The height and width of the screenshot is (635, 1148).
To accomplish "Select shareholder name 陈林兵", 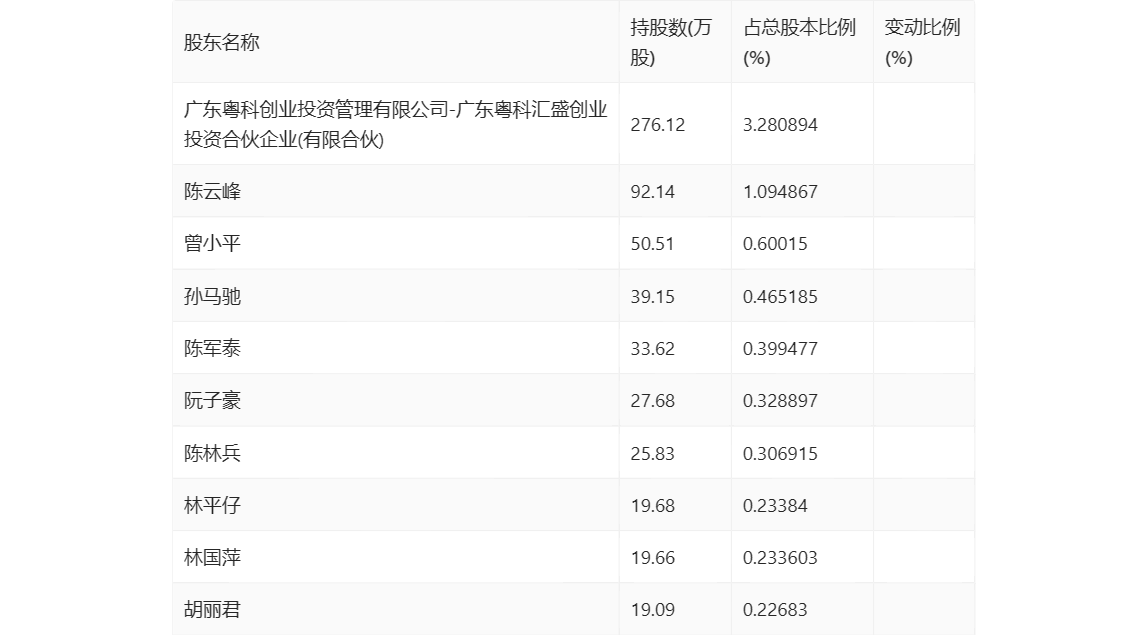I will coord(212,453).
